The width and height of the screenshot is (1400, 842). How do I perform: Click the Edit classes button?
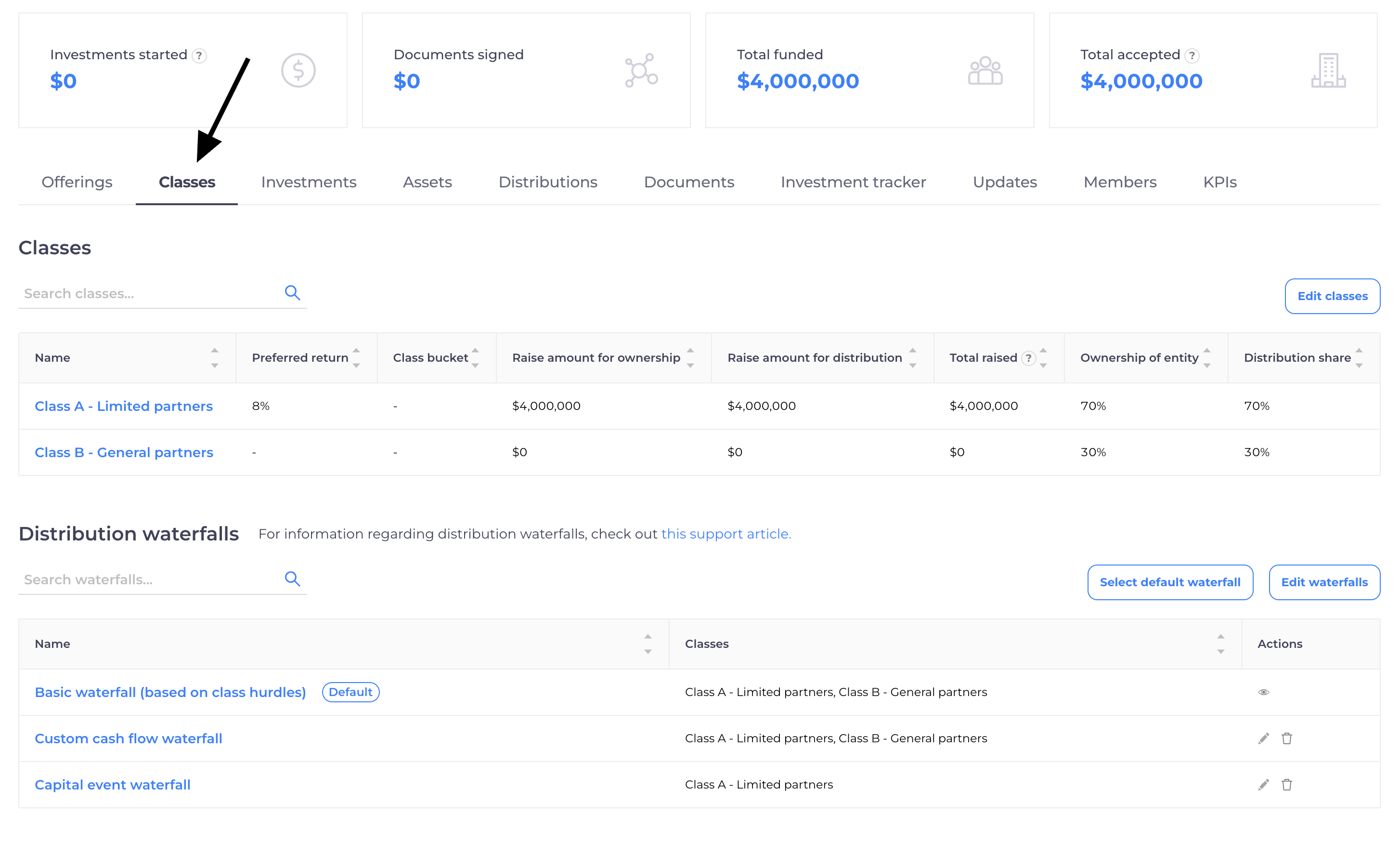[1332, 296]
